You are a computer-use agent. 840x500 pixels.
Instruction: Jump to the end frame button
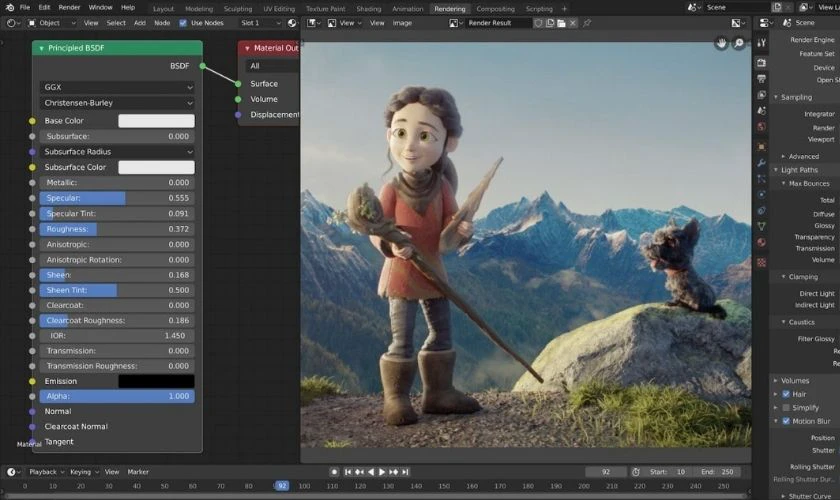click(406, 472)
